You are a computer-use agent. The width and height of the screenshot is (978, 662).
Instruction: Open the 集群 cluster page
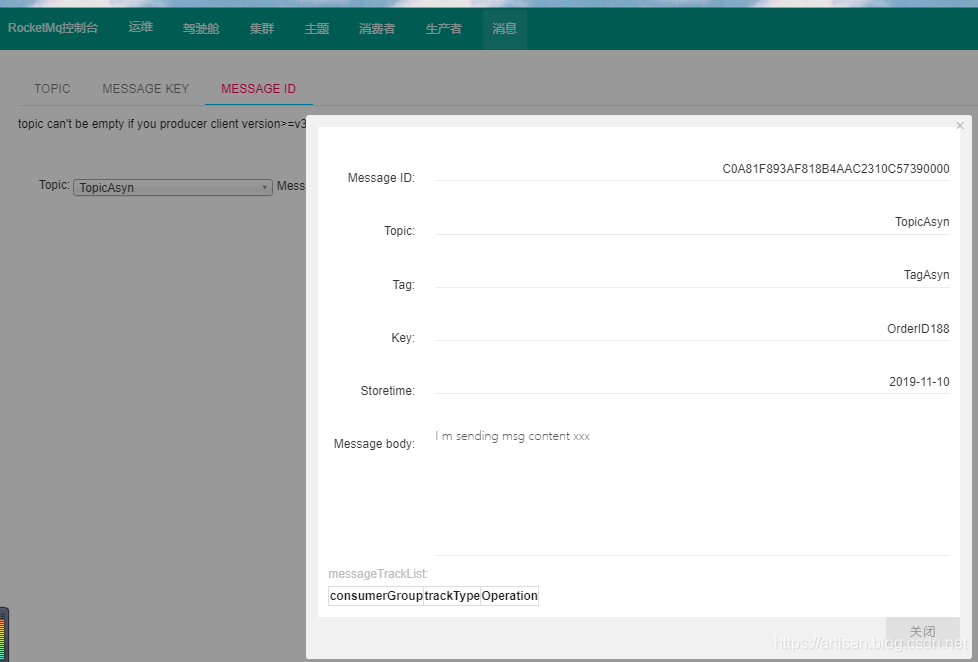(x=262, y=29)
